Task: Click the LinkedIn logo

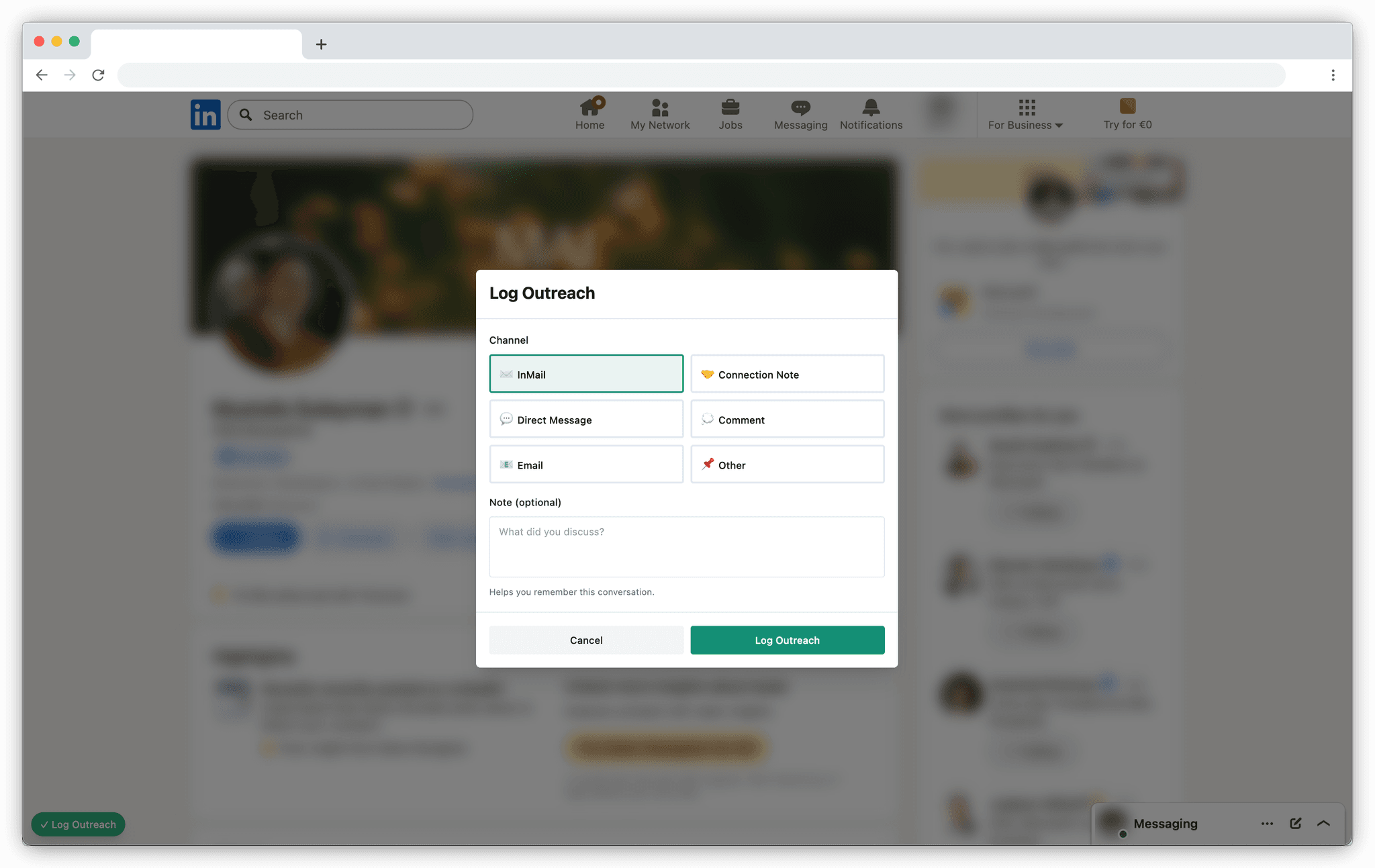Action: [x=205, y=114]
